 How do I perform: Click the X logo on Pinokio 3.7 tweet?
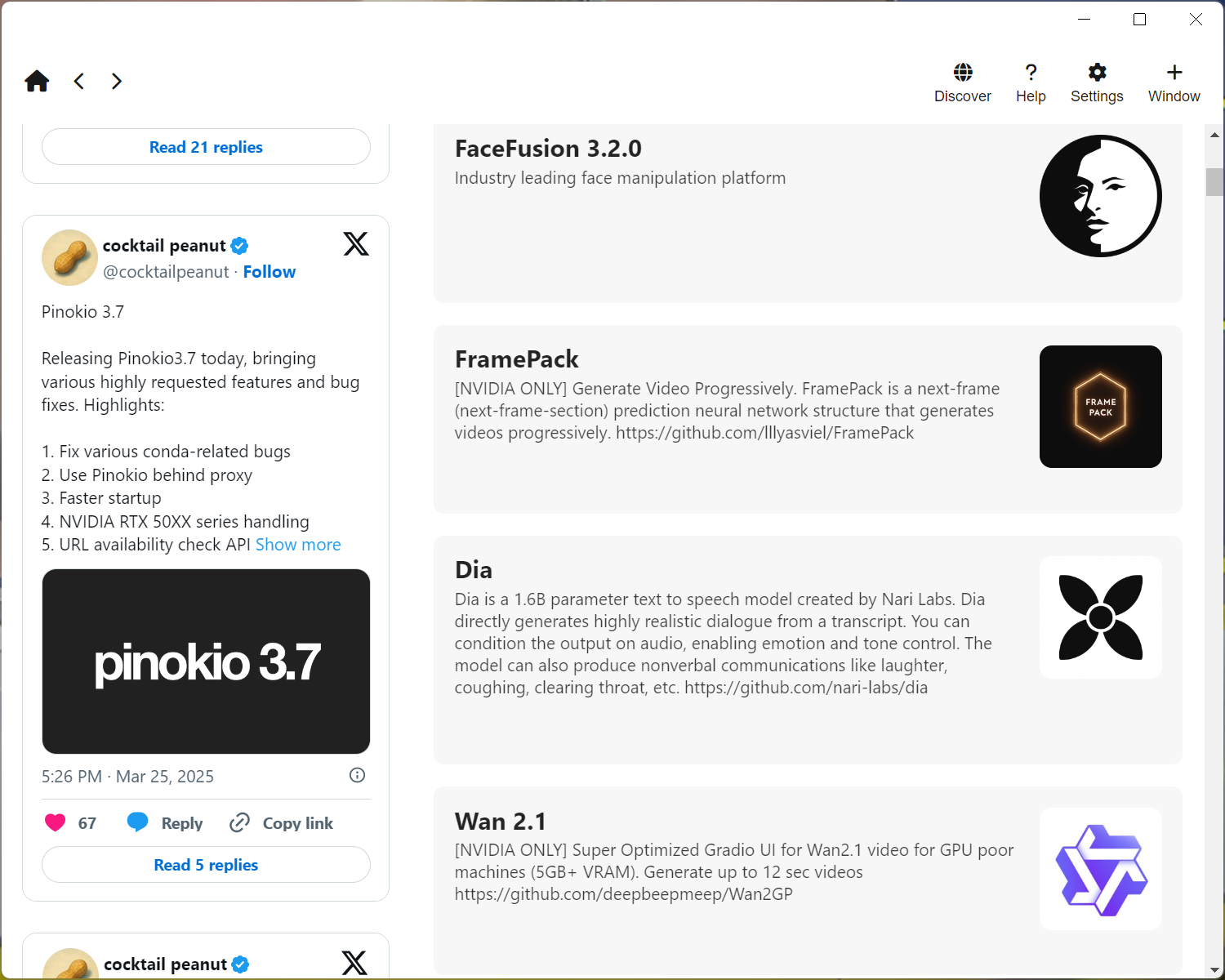click(356, 243)
